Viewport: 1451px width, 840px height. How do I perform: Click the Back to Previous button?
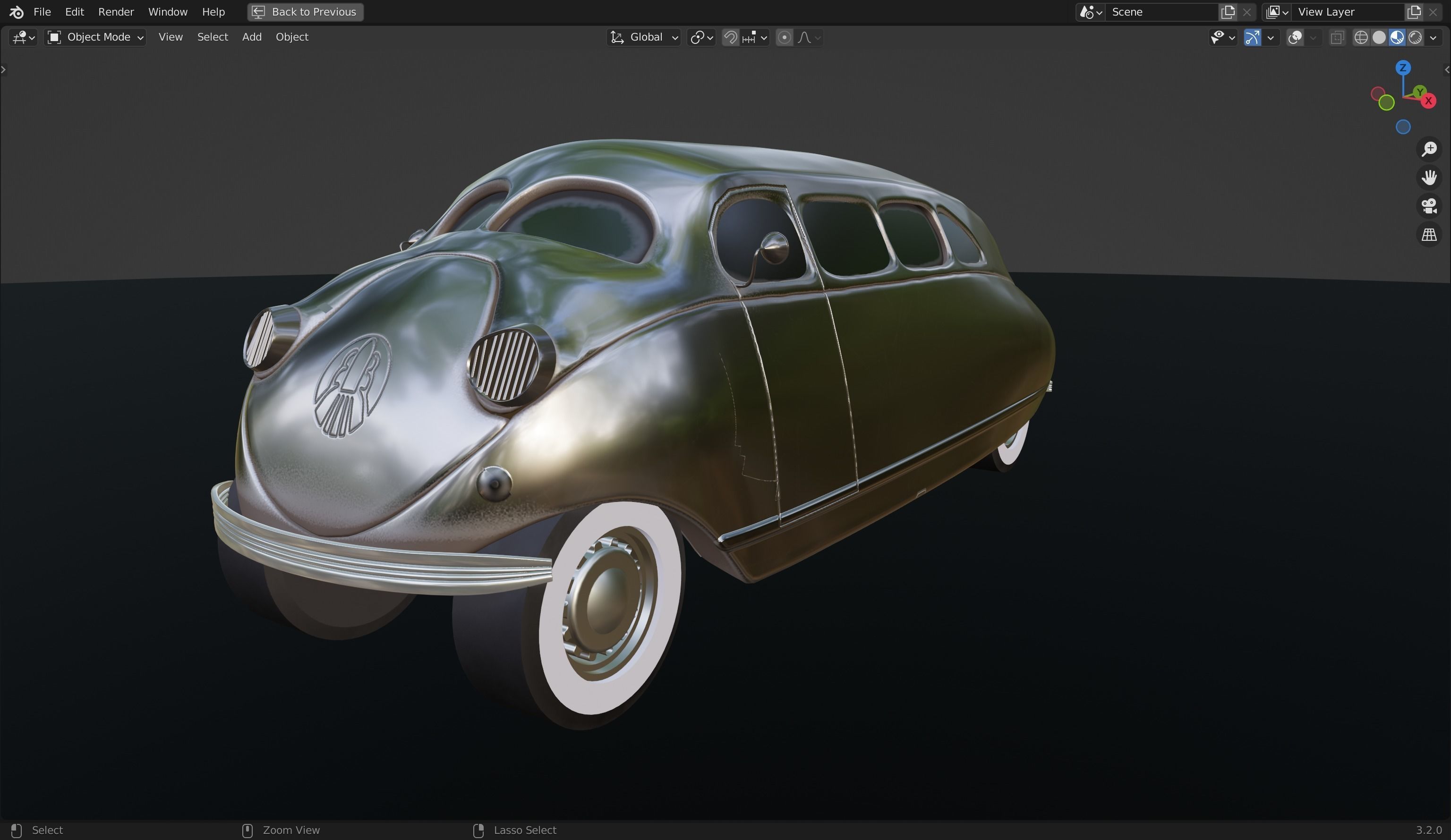point(305,11)
